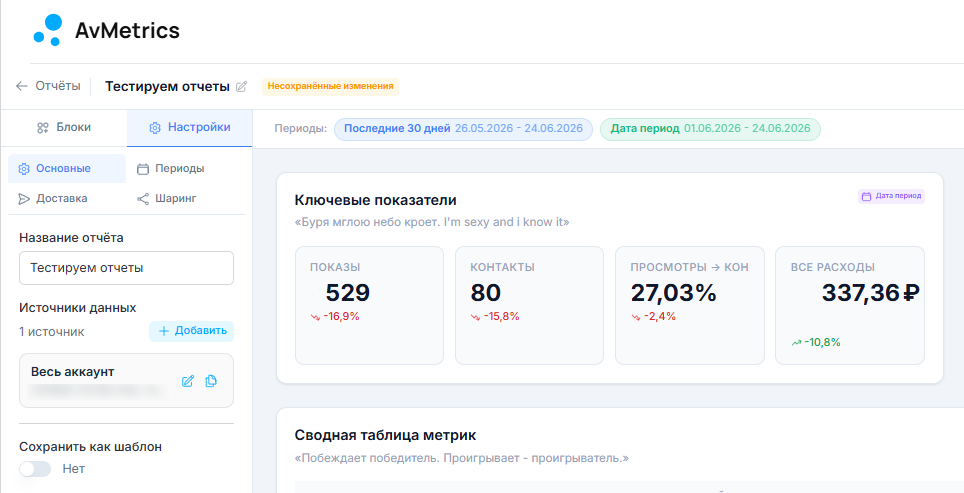This screenshot has width=964, height=493.
Task: Click the gear icon on Настройки tab
Action: coord(155,128)
